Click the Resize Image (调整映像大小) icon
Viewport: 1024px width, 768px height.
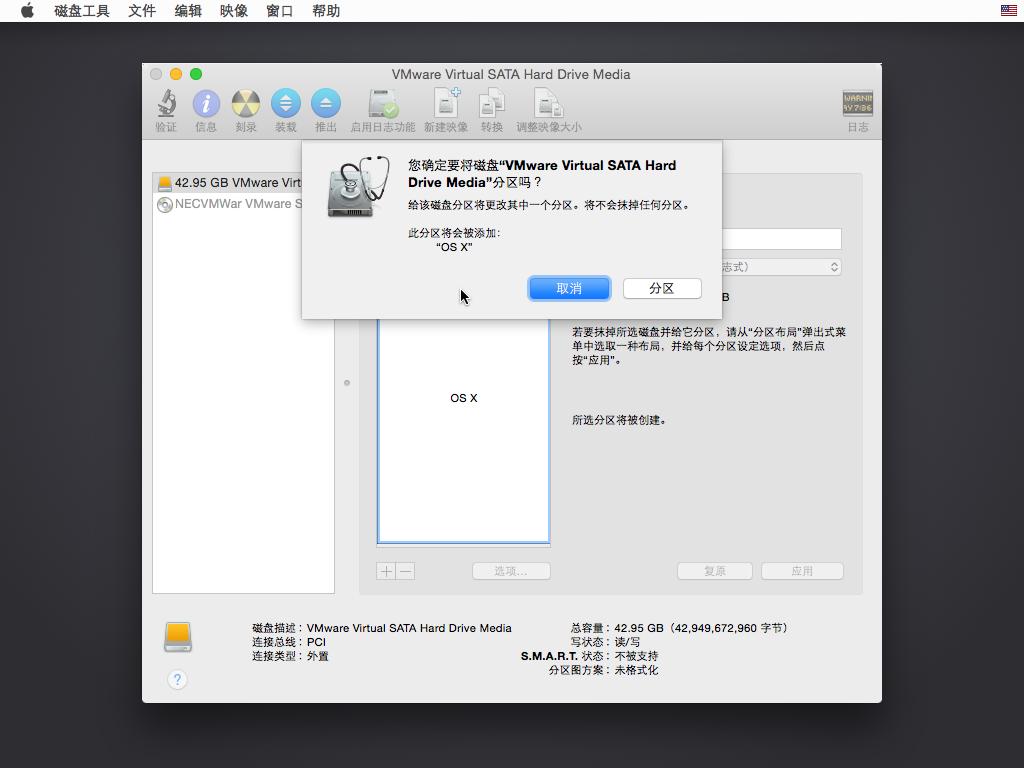549,103
